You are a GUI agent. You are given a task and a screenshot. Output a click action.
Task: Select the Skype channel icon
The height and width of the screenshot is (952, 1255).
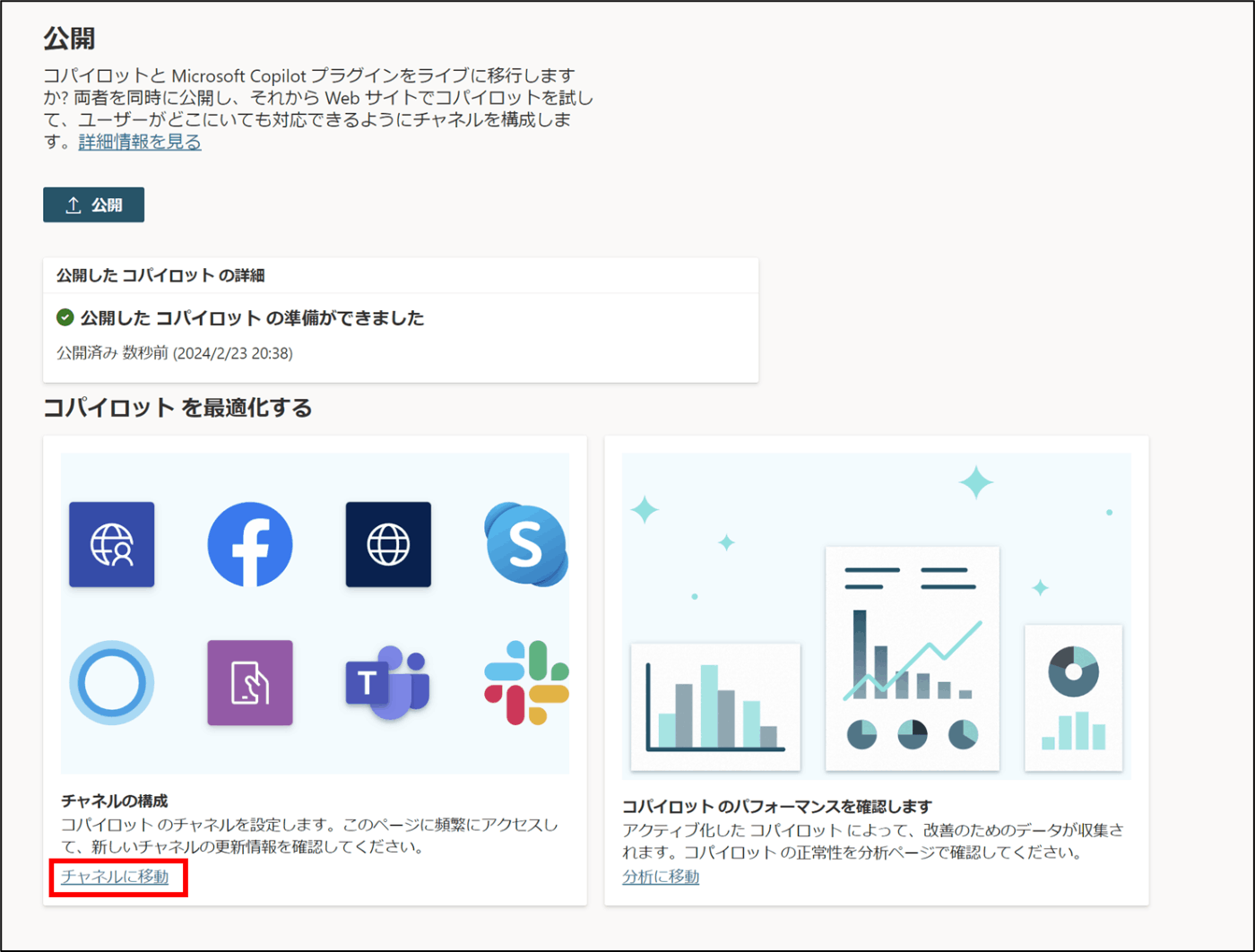tap(526, 544)
